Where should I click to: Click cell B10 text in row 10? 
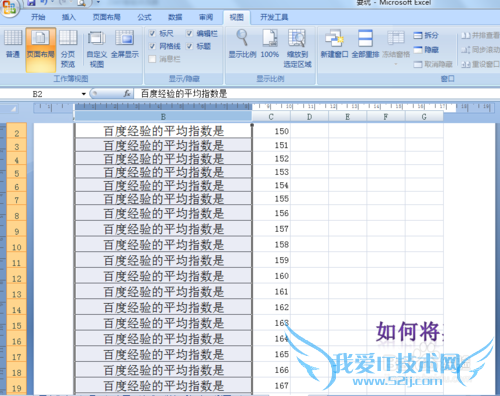coord(163,245)
